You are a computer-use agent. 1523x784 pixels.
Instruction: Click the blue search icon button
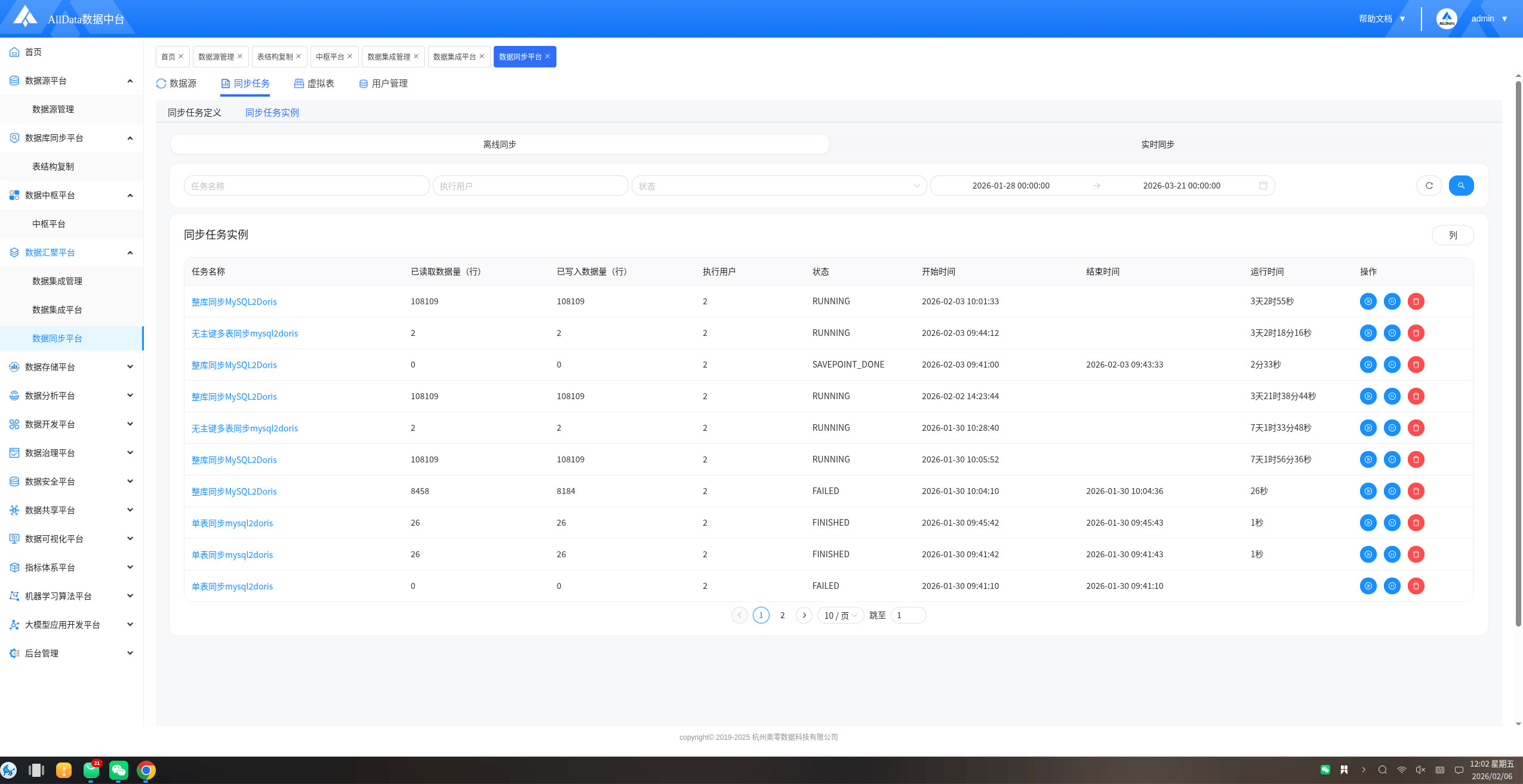pos(1461,186)
